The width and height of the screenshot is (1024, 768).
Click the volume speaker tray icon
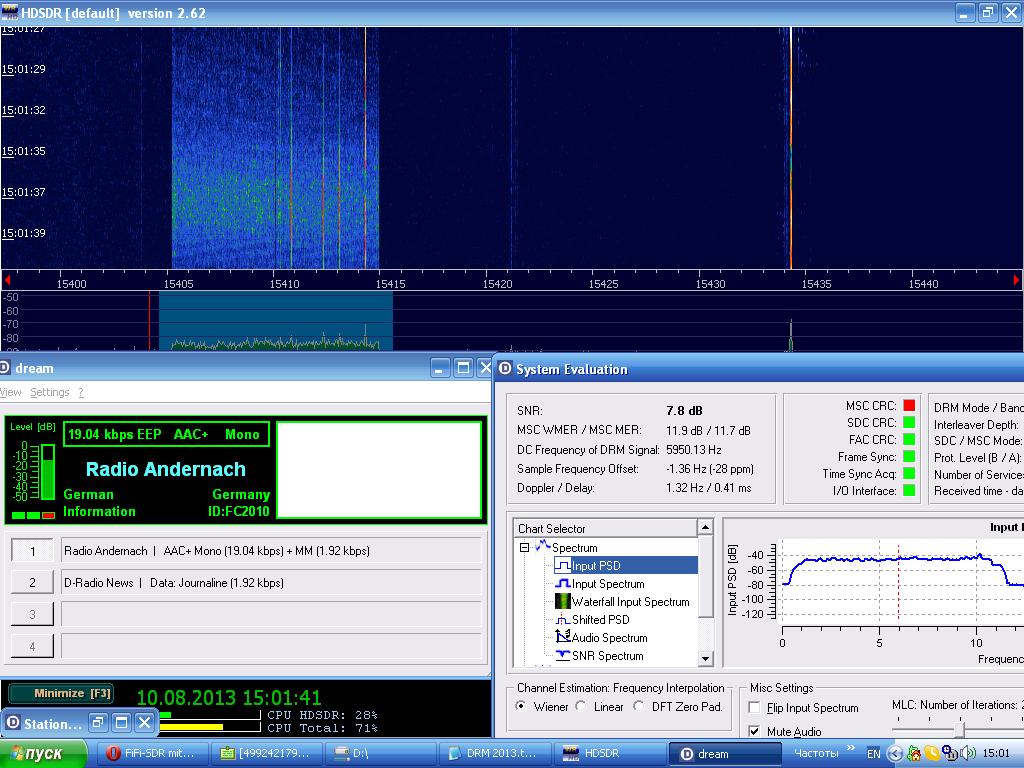point(968,754)
